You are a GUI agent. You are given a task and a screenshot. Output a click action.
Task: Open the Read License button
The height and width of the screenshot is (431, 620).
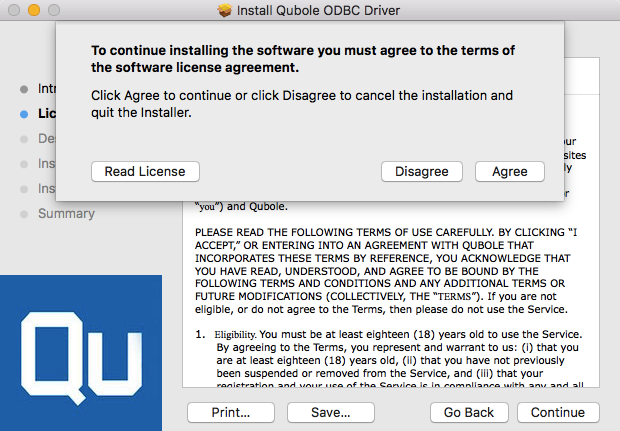(x=145, y=172)
